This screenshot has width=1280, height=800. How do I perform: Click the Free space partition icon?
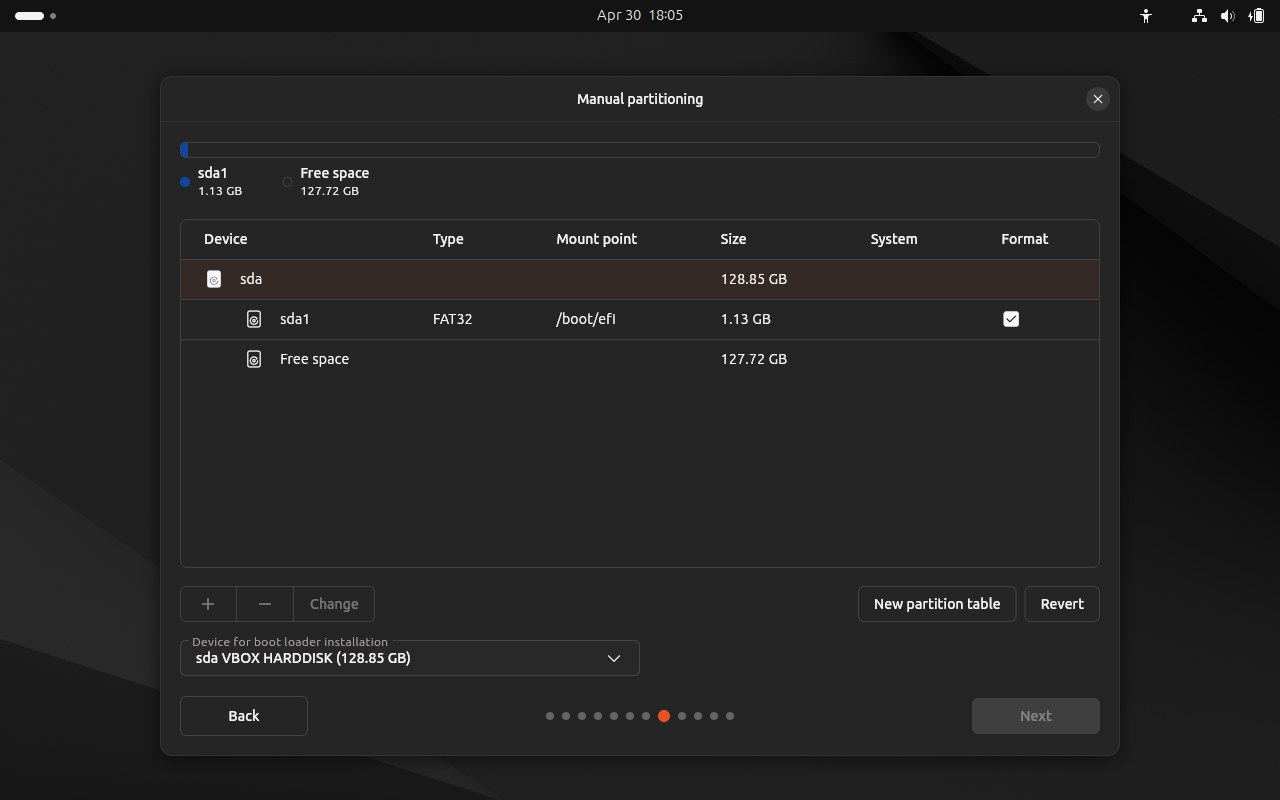254,358
